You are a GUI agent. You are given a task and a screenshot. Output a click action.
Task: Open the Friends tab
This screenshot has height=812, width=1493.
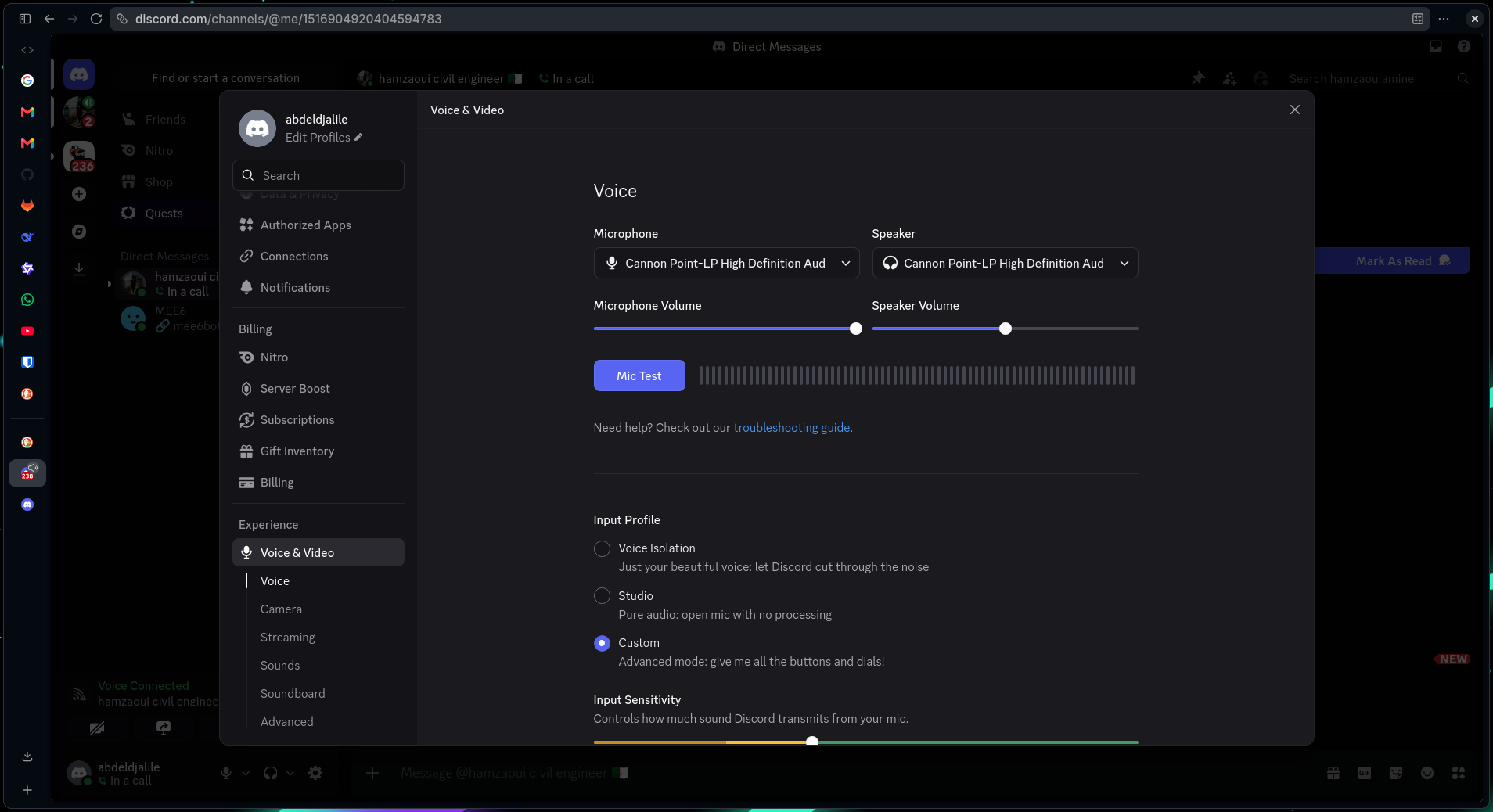[164, 119]
